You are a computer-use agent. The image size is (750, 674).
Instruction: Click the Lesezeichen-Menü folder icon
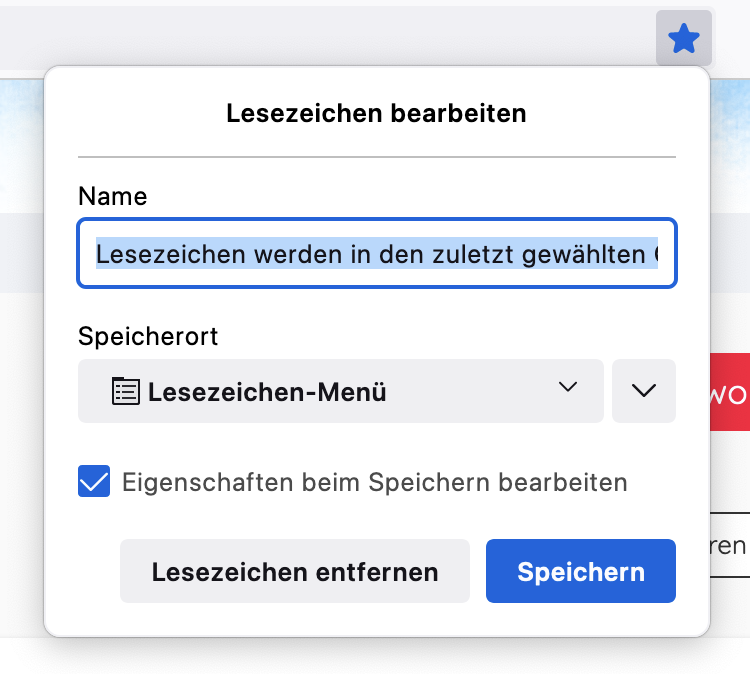pos(125,390)
